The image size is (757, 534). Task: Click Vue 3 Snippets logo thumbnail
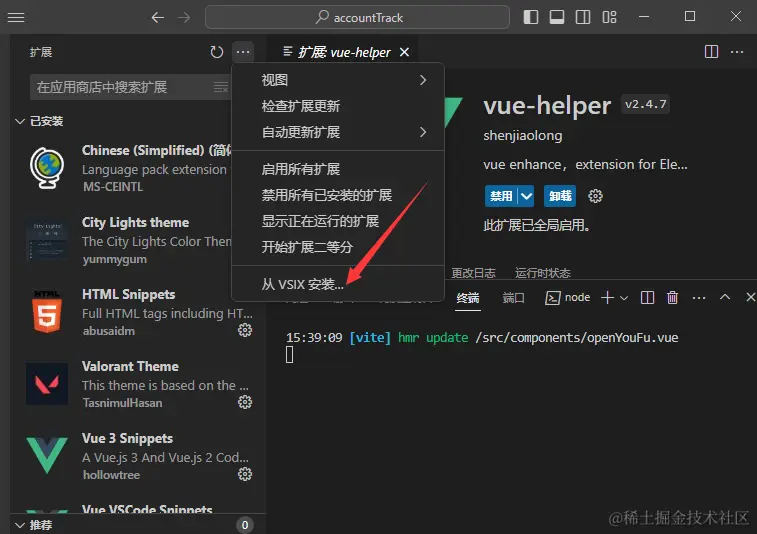47,455
